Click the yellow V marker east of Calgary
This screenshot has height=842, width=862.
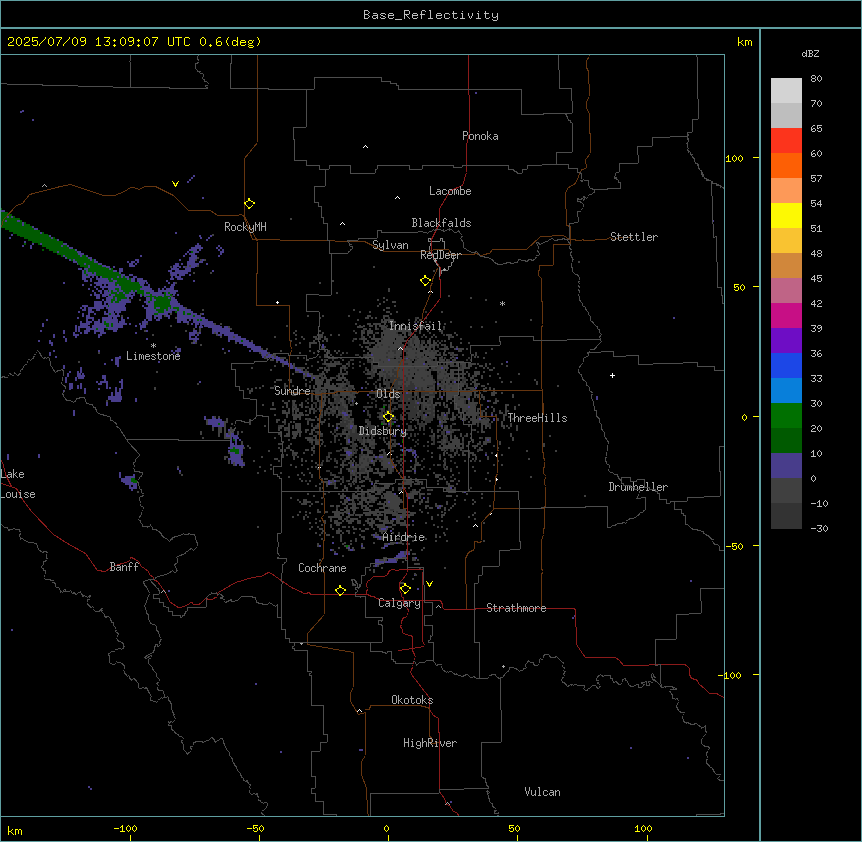point(429,584)
